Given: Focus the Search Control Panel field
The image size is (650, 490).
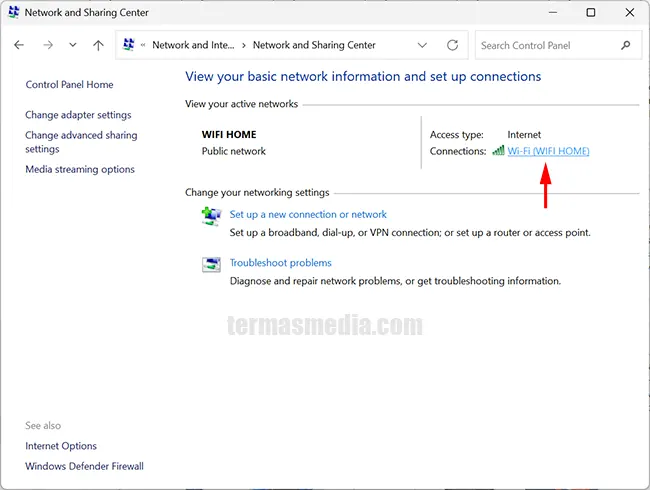Looking at the screenshot, I should tap(558, 45).
